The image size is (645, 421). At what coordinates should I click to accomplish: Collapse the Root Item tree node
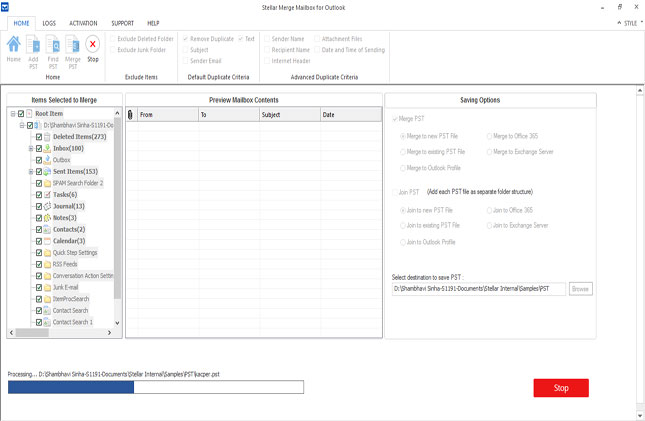pyautogui.click(x=13, y=114)
